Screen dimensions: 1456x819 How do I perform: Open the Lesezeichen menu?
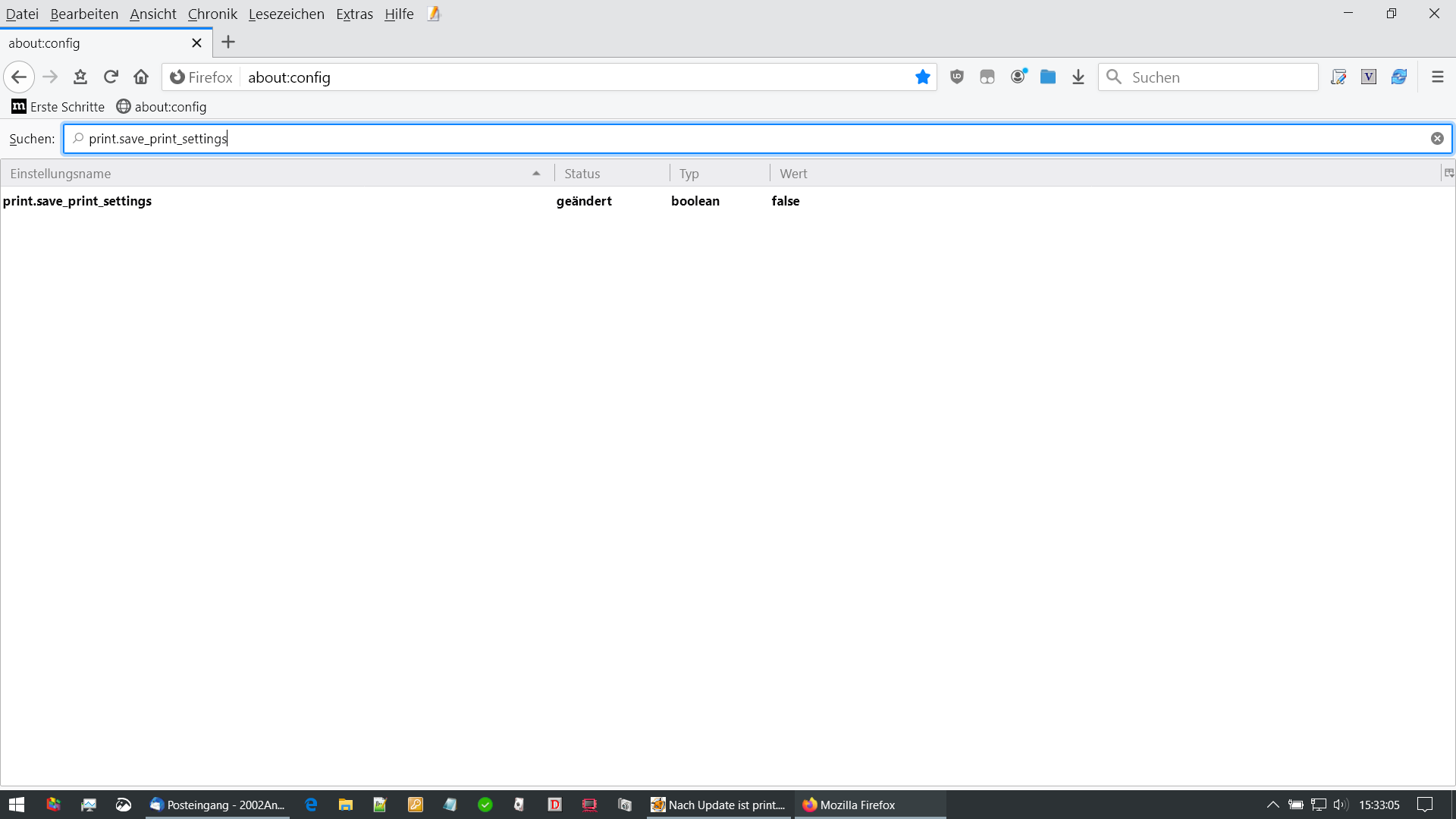click(286, 14)
